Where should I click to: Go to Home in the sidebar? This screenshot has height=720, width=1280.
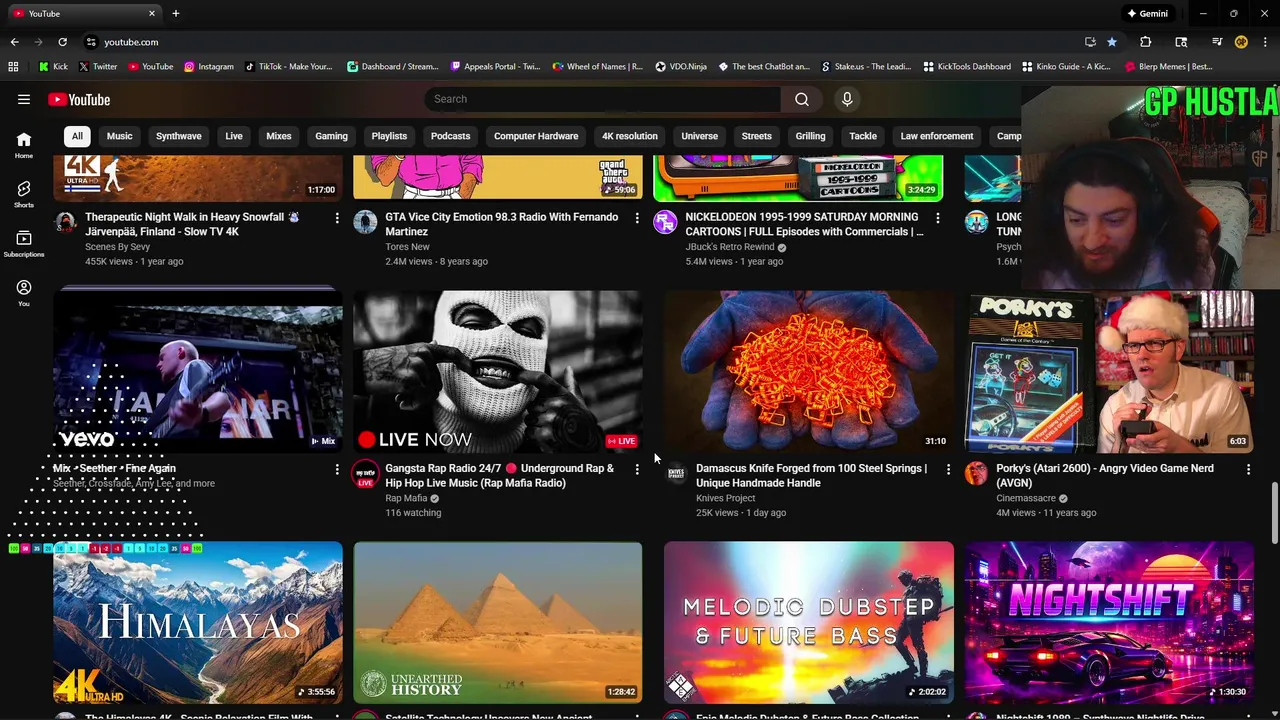point(24,145)
